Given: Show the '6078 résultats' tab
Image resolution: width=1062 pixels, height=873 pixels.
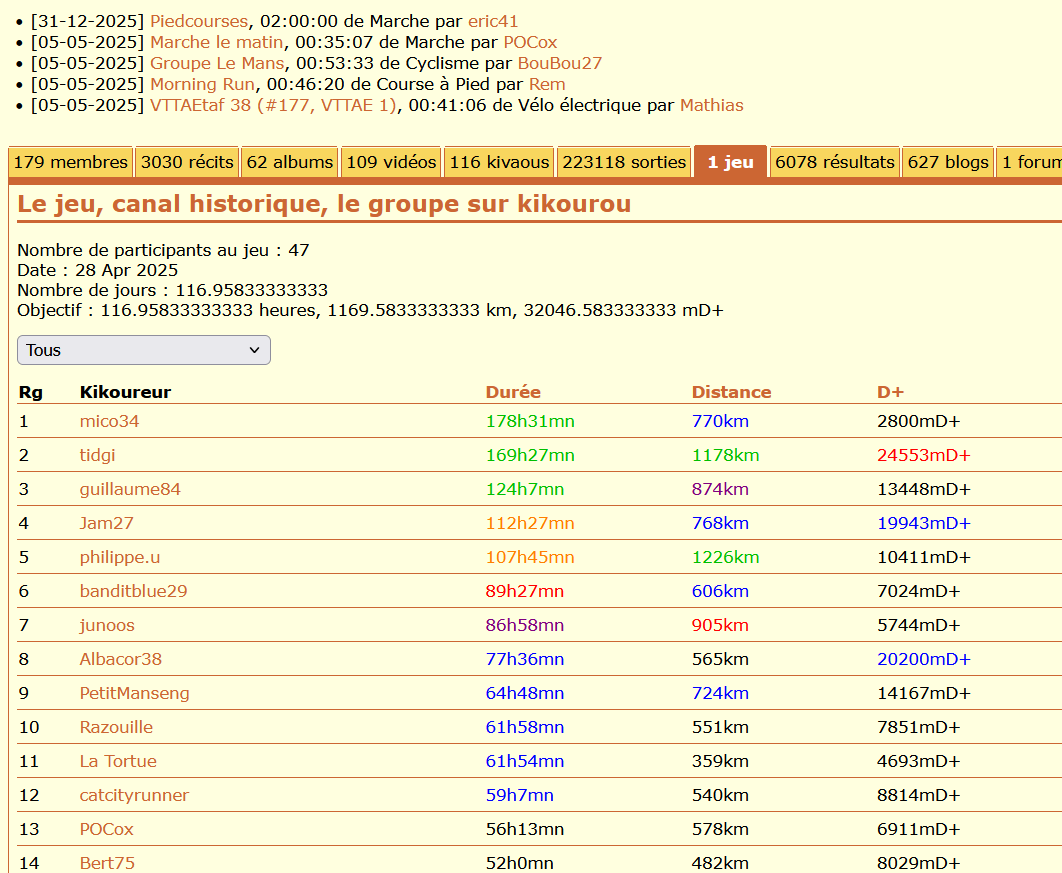Looking at the screenshot, I should pyautogui.click(x=834, y=162).
